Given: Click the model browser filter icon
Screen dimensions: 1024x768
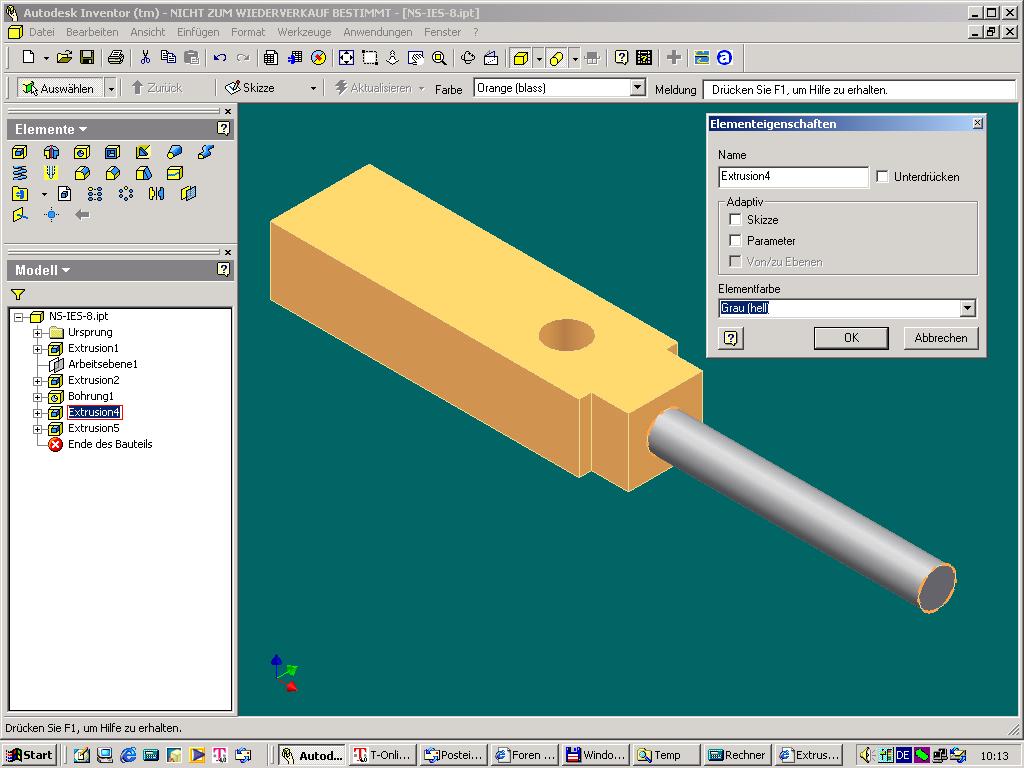Looking at the screenshot, I should click(x=18, y=294).
